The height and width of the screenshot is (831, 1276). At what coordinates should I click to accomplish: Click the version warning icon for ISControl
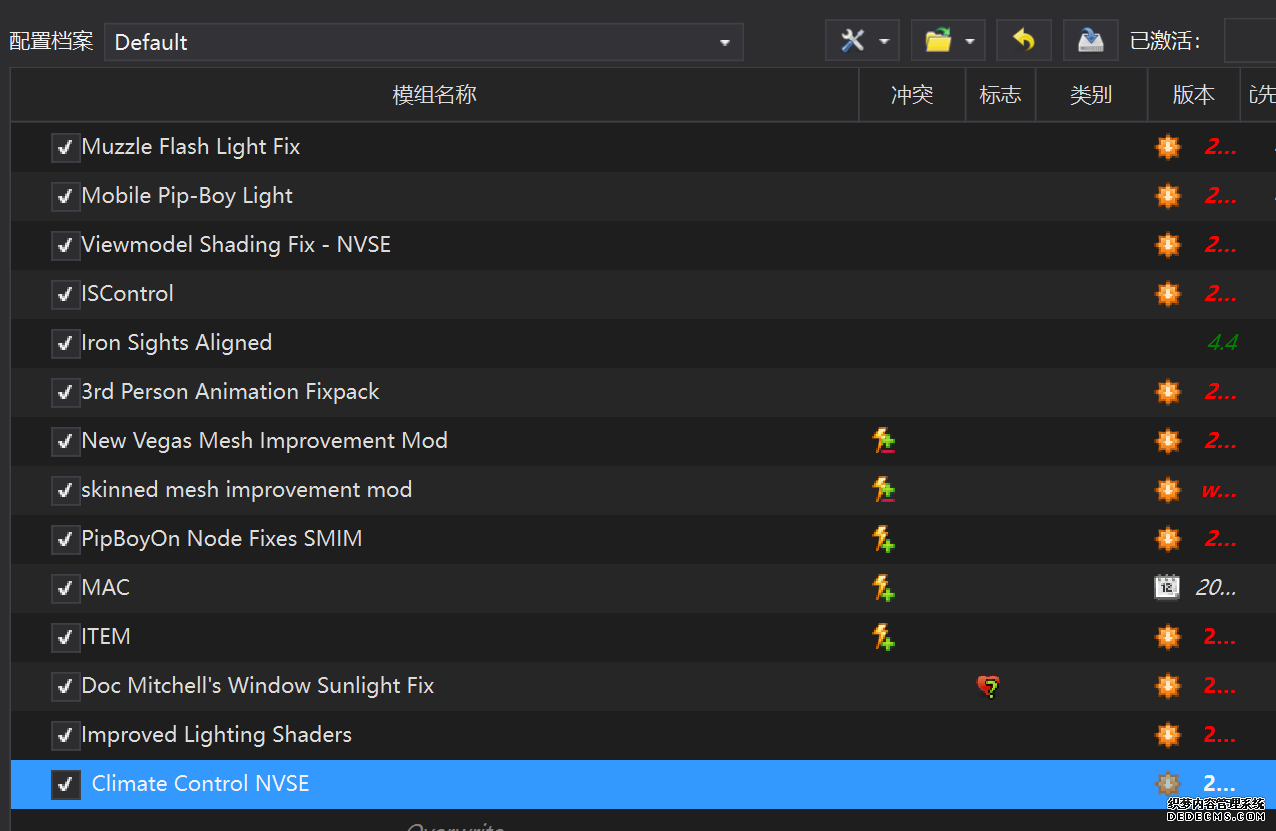tap(1167, 294)
